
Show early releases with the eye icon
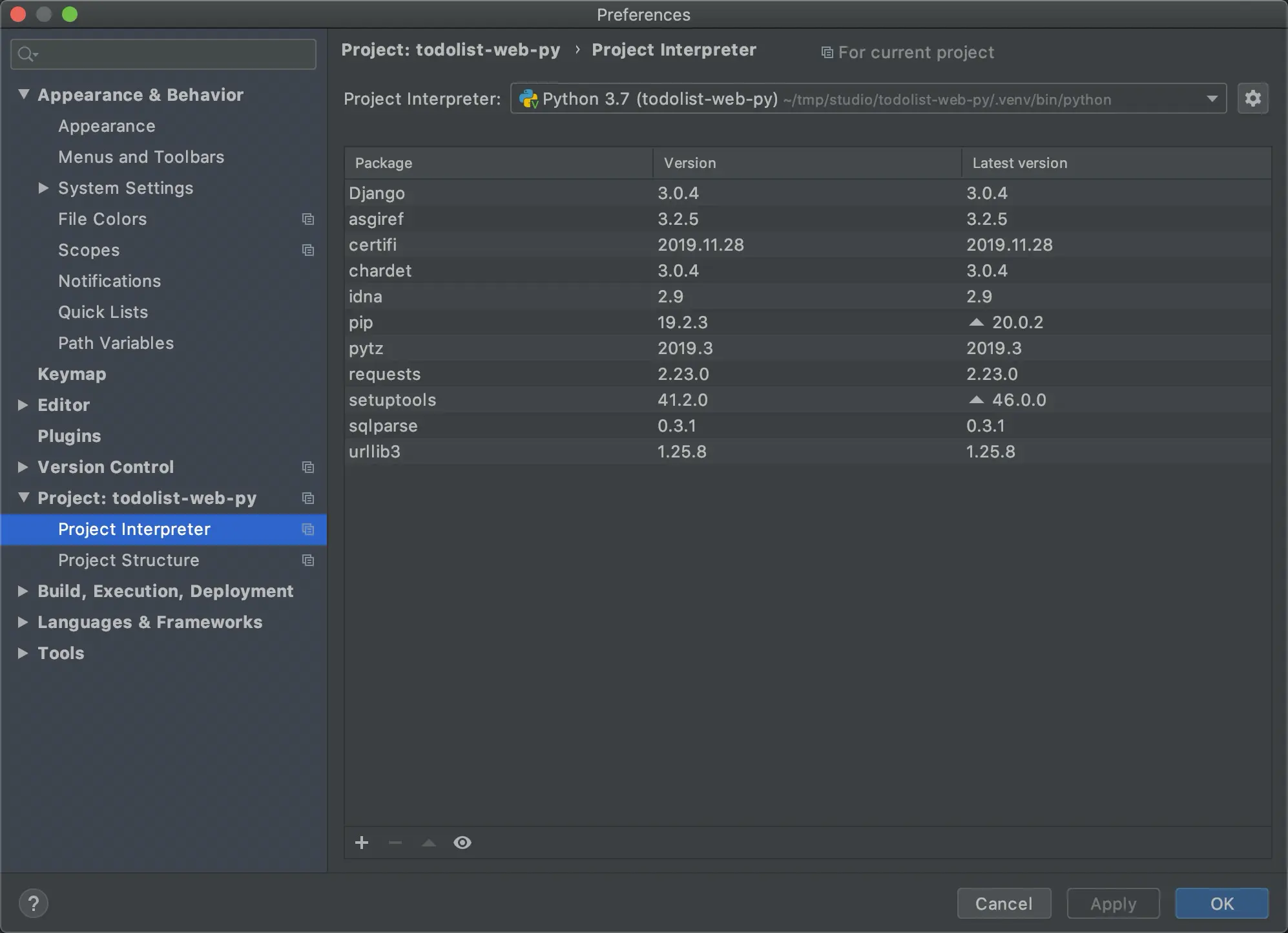point(462,843)
